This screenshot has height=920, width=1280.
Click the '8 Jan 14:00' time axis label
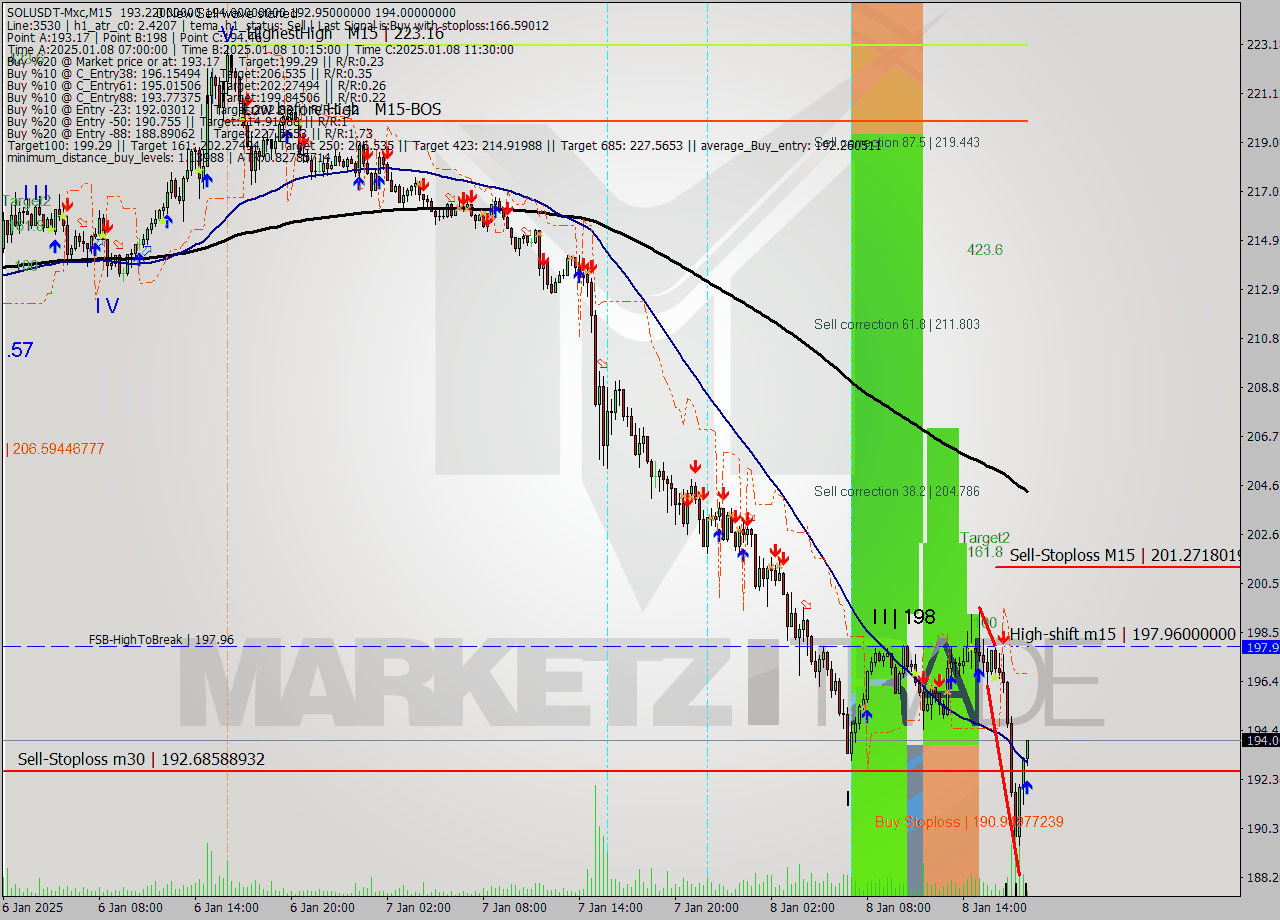tap(994, 908)
